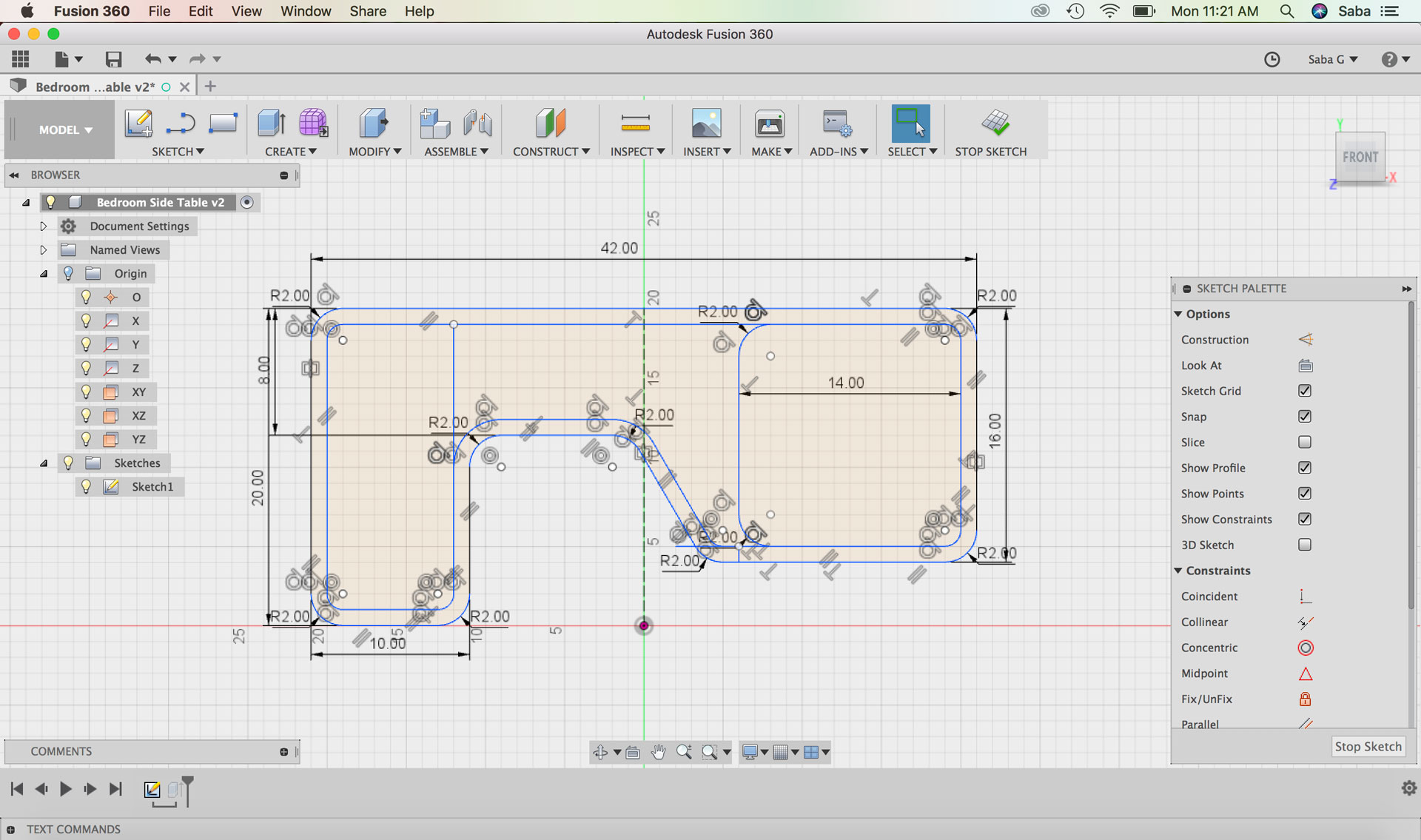Select the Fix/UnFix lock constraint icon
This screenshot has height=840, width=1421.
pos(1305,699)
